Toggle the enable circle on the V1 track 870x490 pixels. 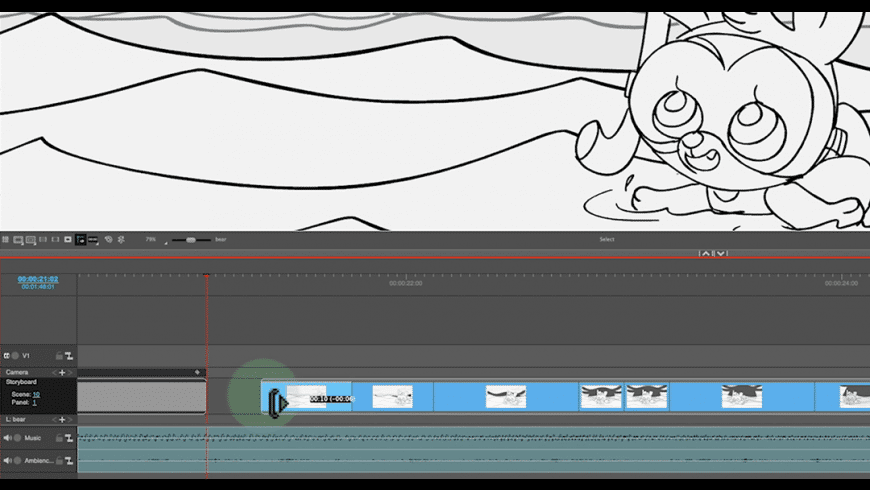(16, 356)
